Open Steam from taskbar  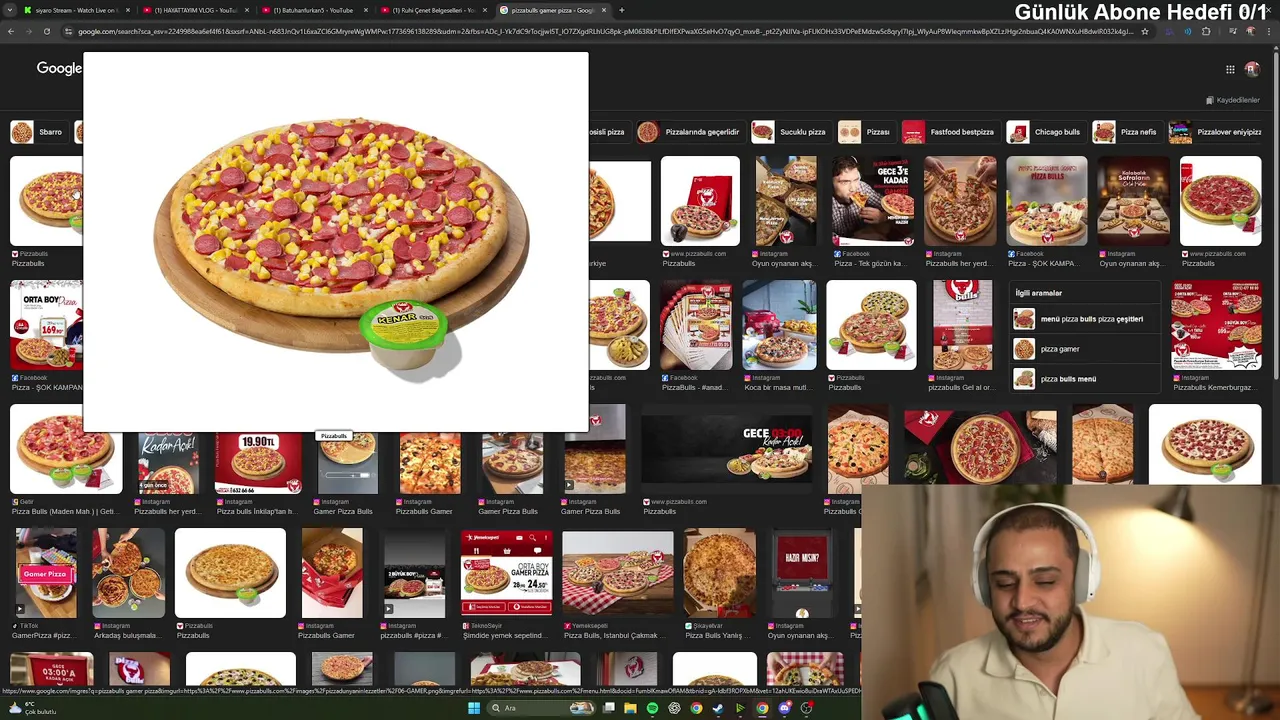pyautogui.click(x=718, y=708)
